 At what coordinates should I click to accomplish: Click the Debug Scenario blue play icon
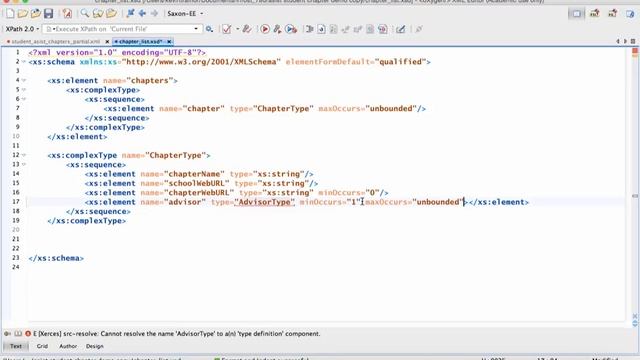(291, 29)
